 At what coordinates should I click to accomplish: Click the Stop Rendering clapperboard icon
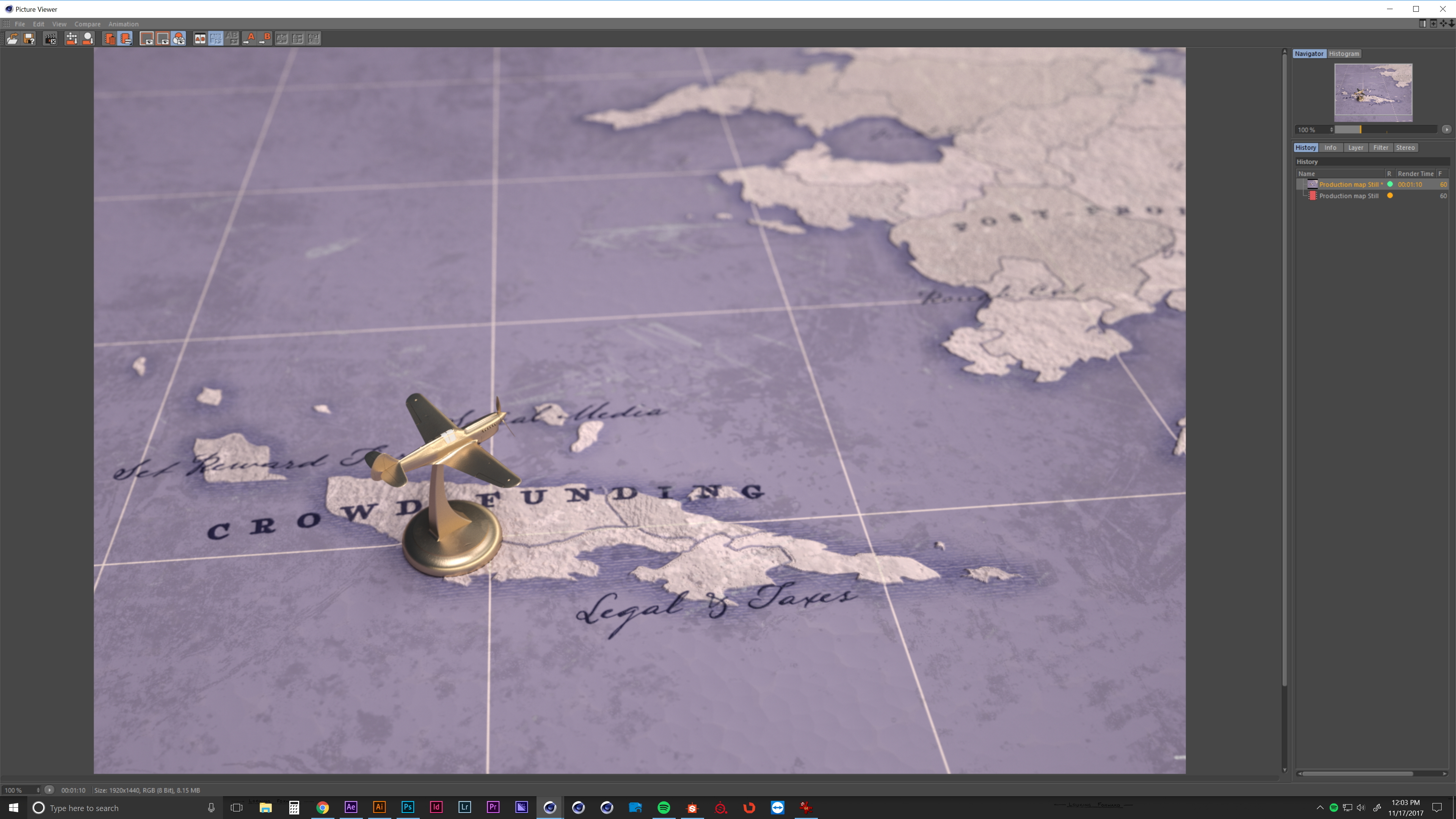coord(50,38)
